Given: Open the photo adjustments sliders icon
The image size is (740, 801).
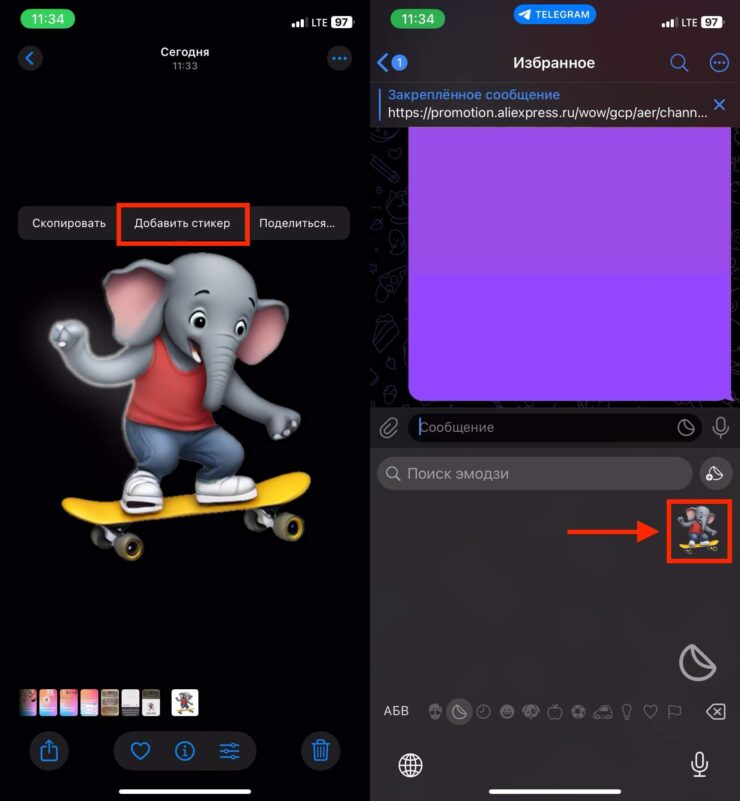Looking at the screenshot, I should 230,750.
